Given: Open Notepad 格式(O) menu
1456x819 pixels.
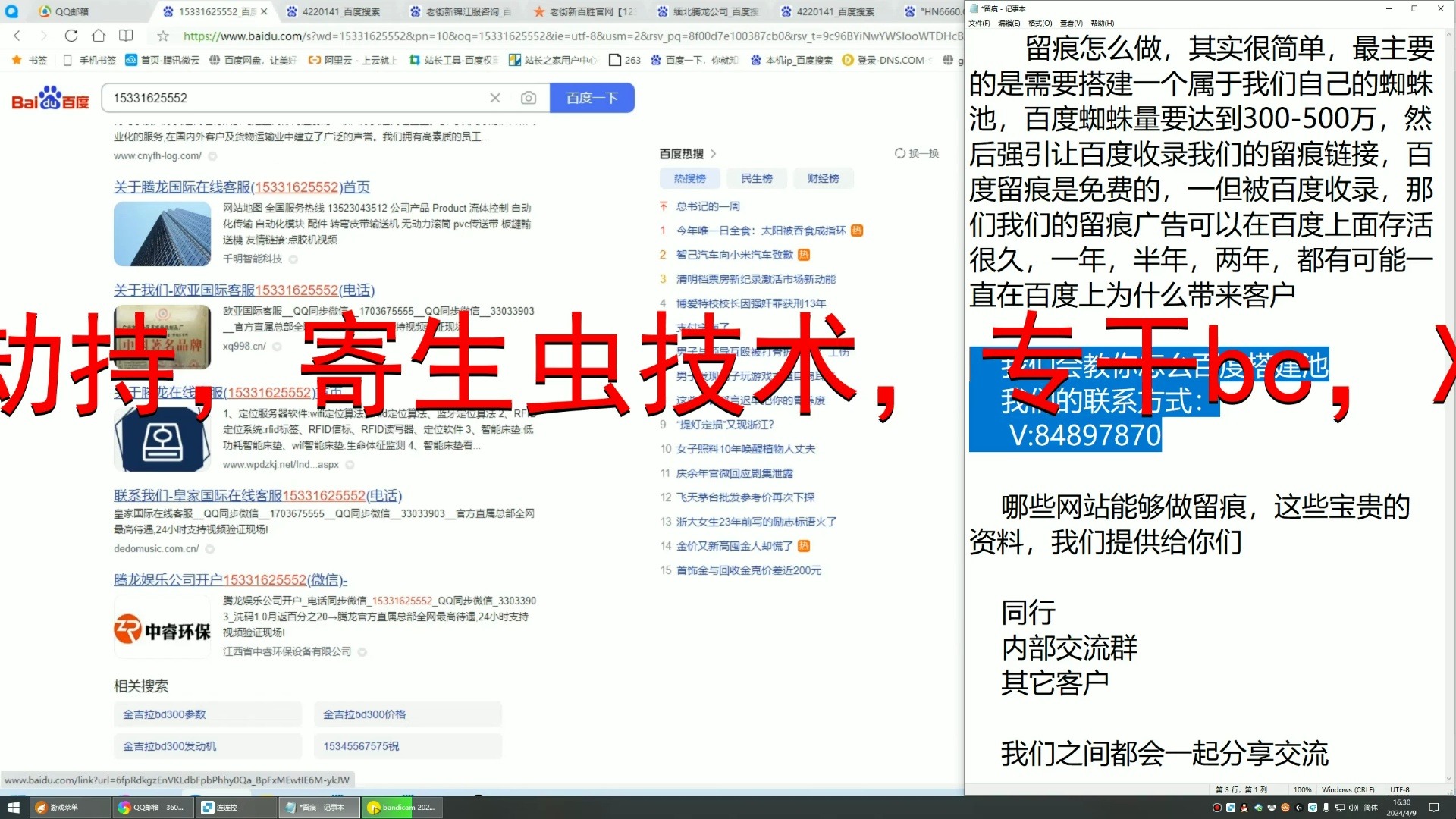Looking at the screenshot, I should pos(1040,24).
